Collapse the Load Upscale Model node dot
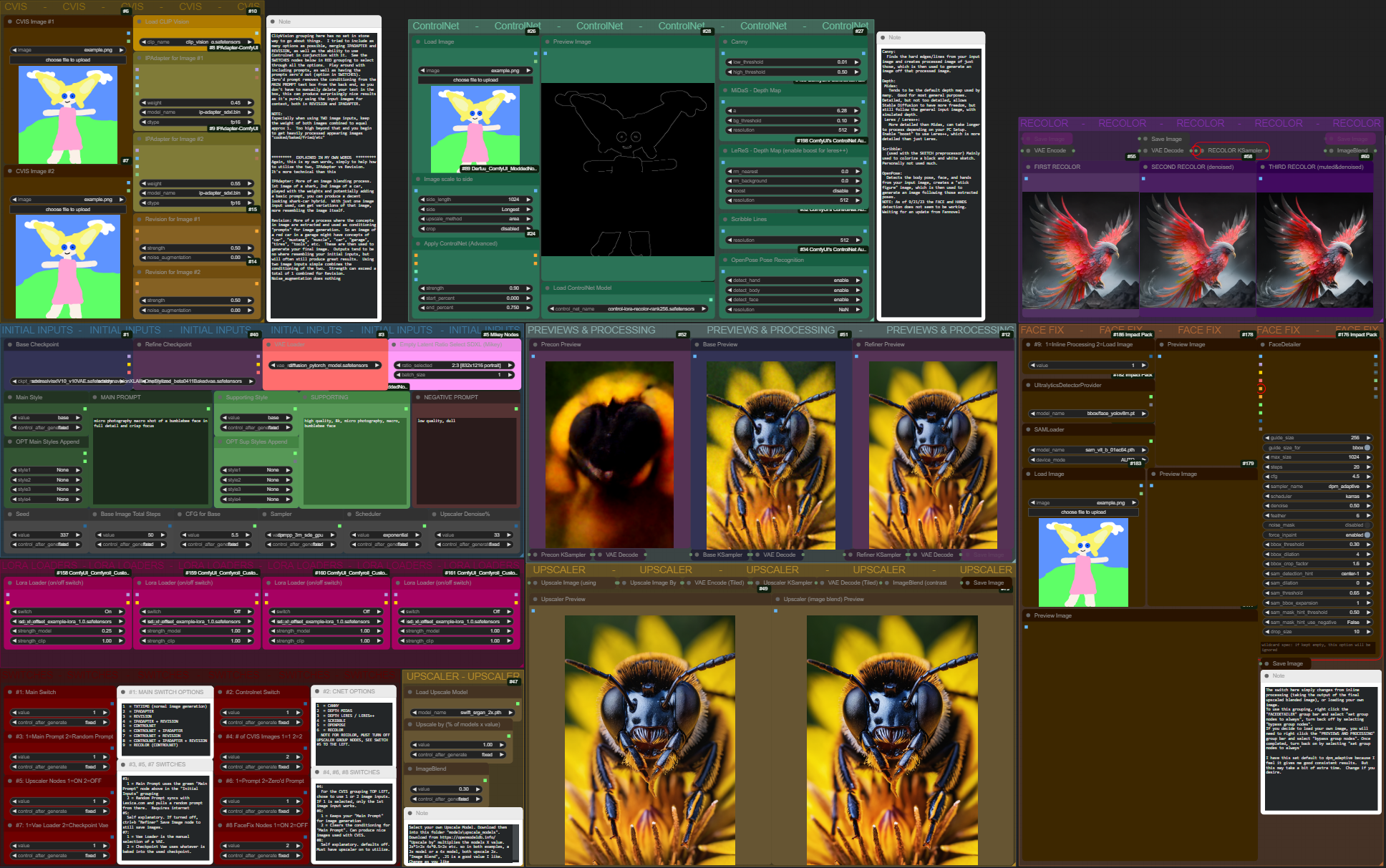 409,692
